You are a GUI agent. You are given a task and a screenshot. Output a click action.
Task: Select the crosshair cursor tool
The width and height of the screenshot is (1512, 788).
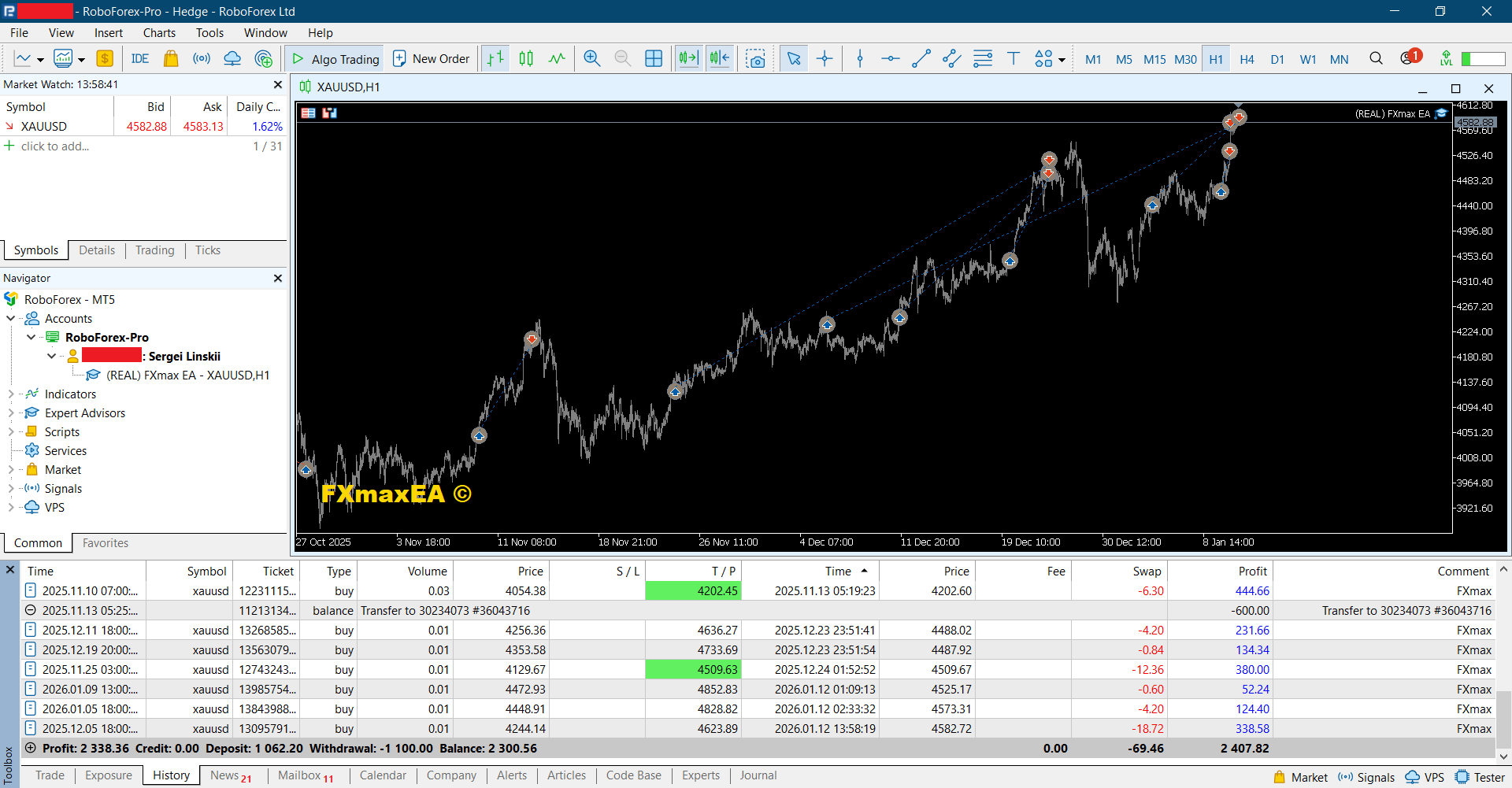pyautogui.click(x=825, y=59)
